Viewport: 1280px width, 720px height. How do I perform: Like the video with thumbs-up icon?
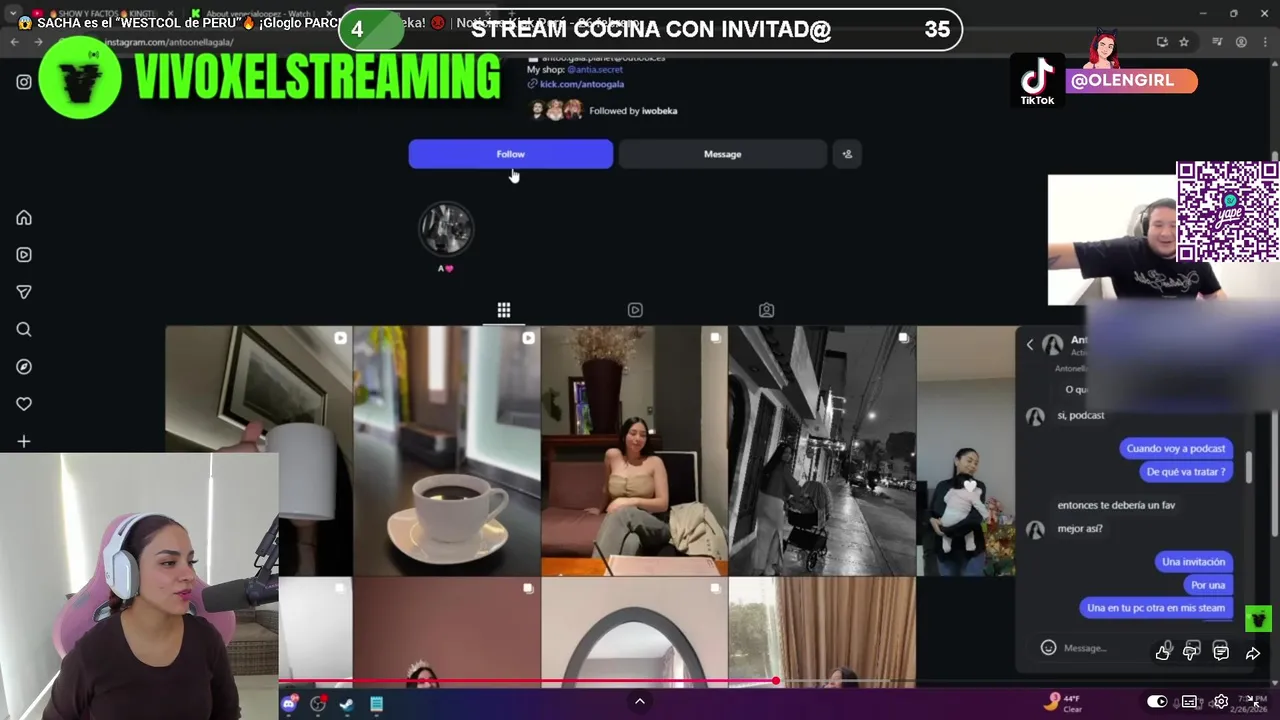point(1162,653)
